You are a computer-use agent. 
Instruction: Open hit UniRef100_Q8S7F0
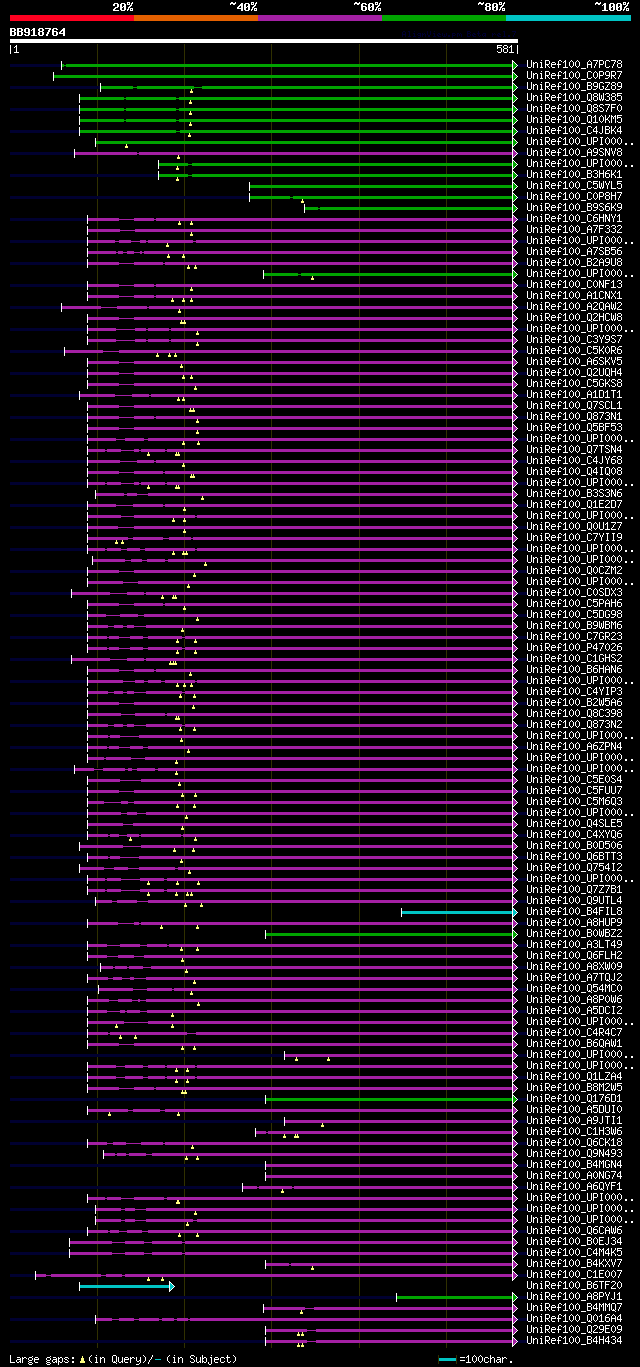(x=574, y=108)
